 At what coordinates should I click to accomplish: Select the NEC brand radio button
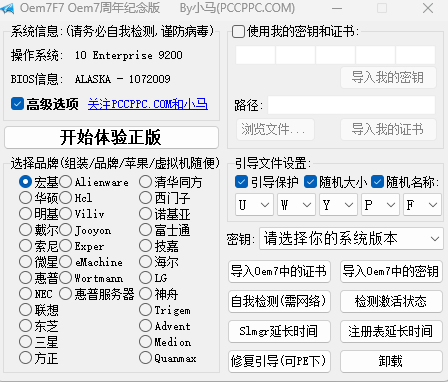pyautogui.click(x=25, y=294)
